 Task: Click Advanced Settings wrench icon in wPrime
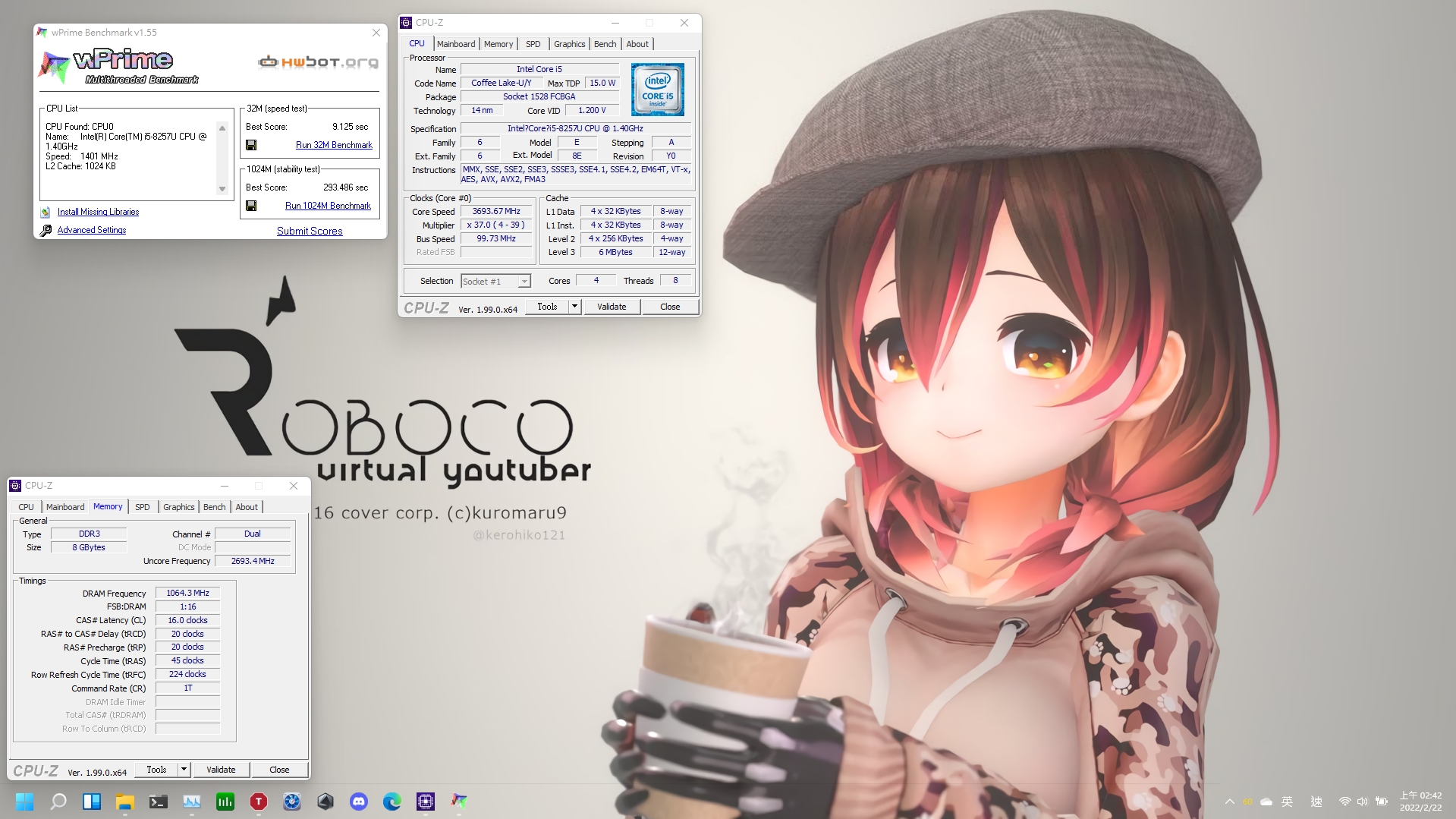coord(46,230)
